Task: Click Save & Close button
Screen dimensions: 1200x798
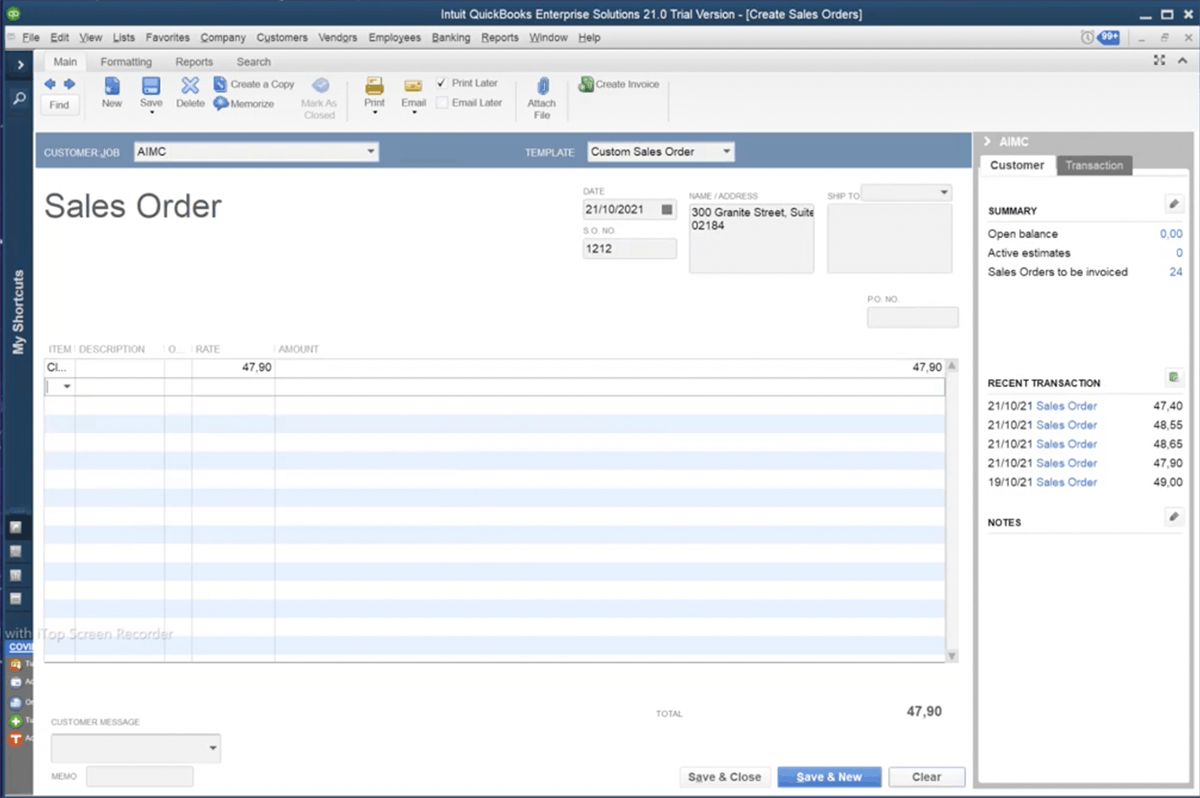Action: pos(724,777)
